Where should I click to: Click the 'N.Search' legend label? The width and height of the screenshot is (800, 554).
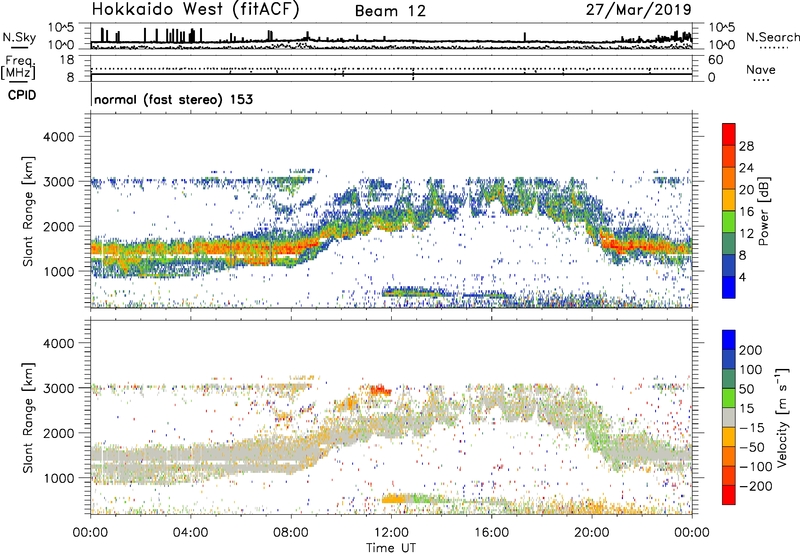pos(772,37)
